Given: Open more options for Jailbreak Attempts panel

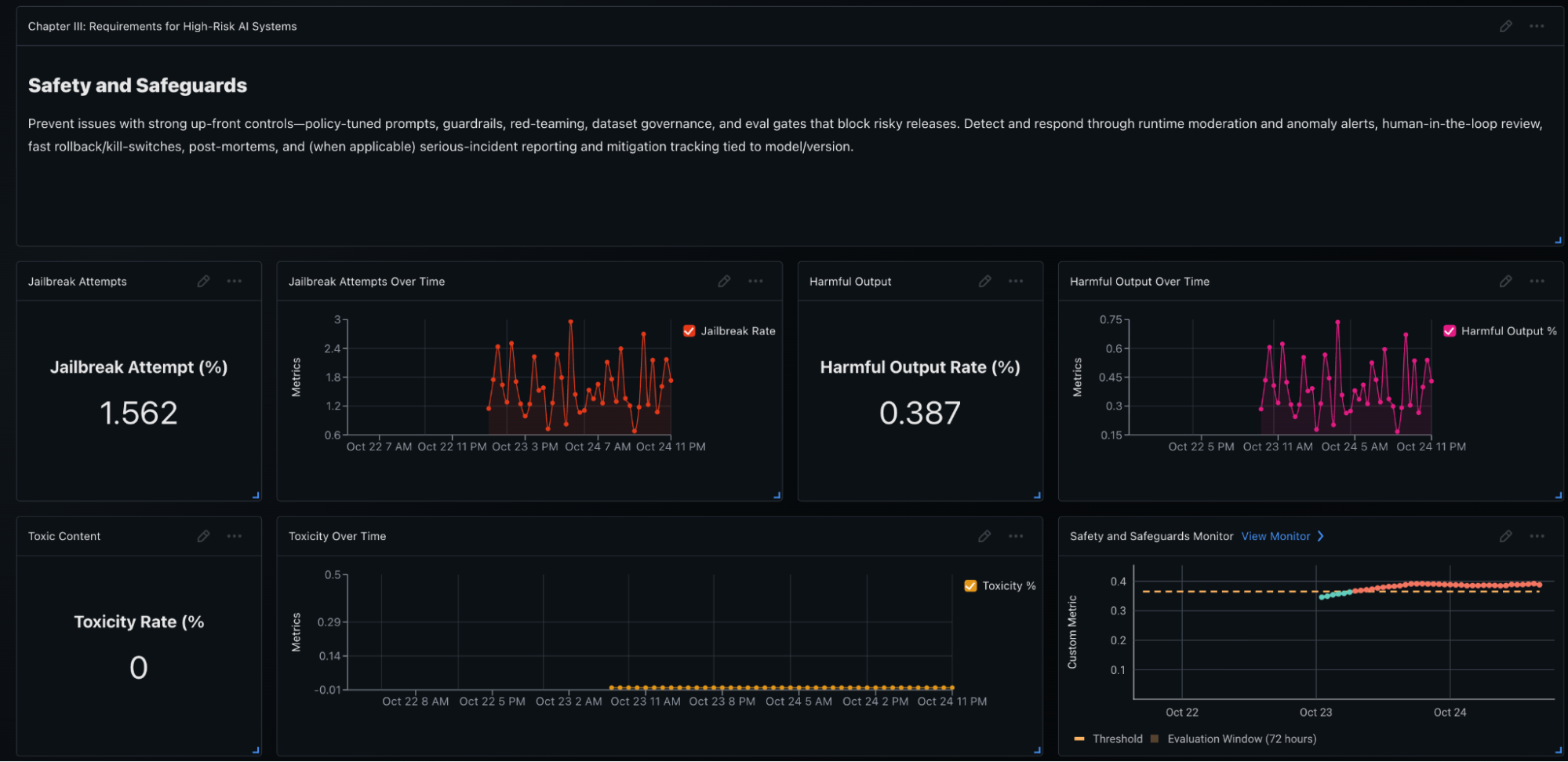Looking at the screenshot, I should pyautogui.click(x=235, y=282).
